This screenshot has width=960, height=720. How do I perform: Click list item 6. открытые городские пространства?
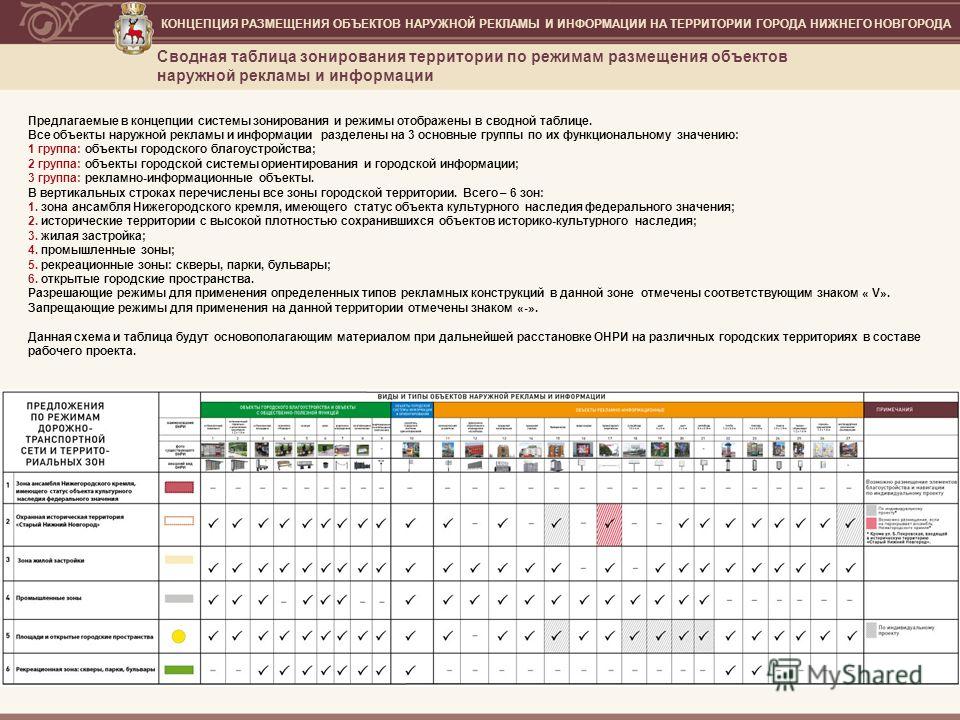pyautogui.click(x=141, y=279)
